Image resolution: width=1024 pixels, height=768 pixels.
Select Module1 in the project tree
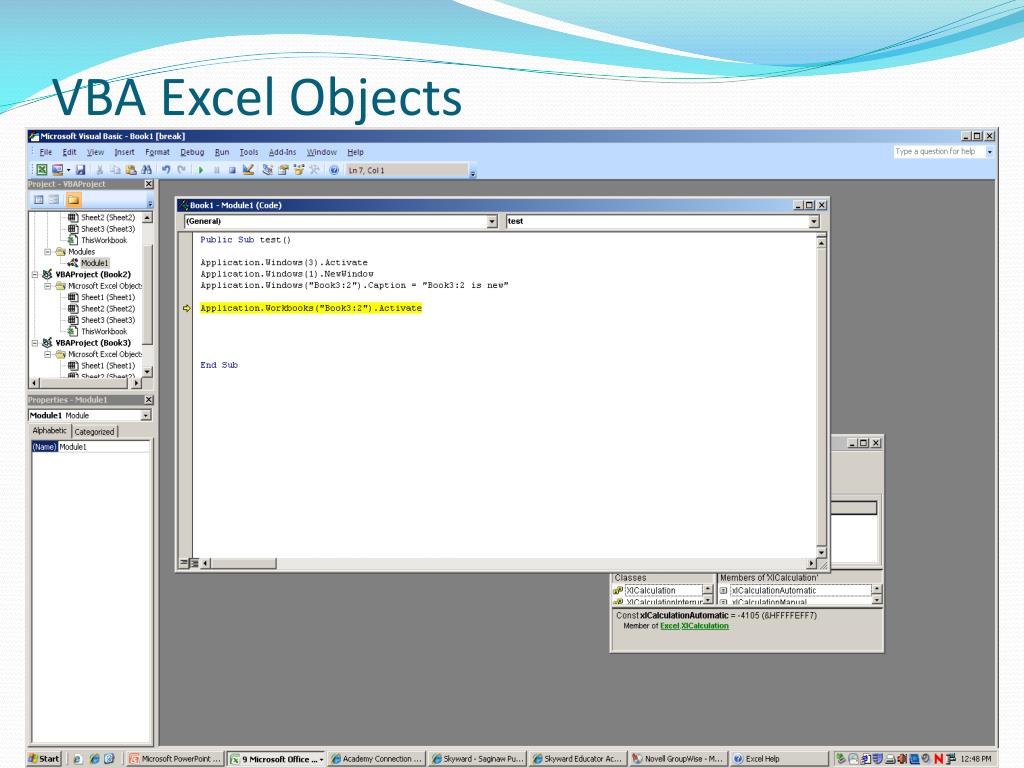[95, 263]
